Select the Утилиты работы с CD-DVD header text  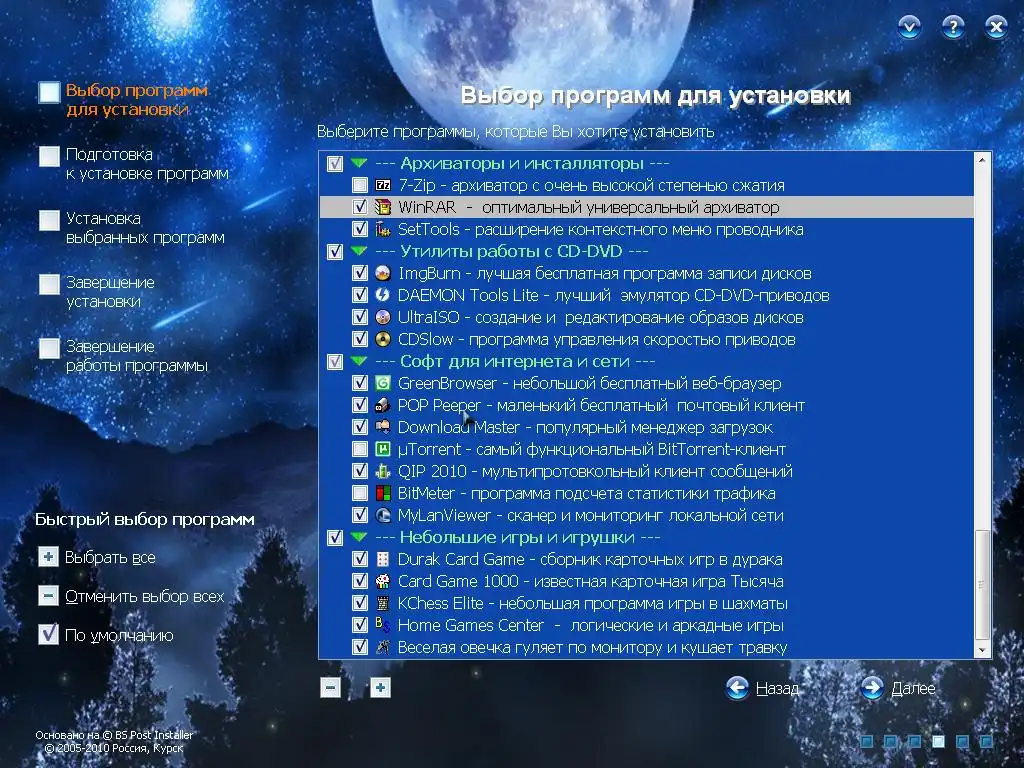tap(511, 251)
